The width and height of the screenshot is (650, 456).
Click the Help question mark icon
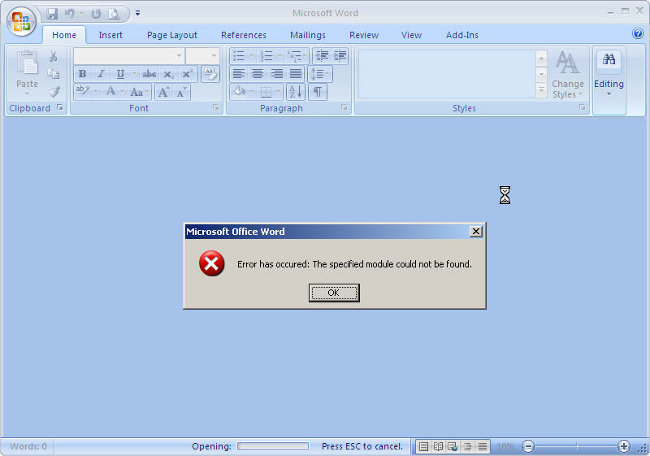coord(638,34)
